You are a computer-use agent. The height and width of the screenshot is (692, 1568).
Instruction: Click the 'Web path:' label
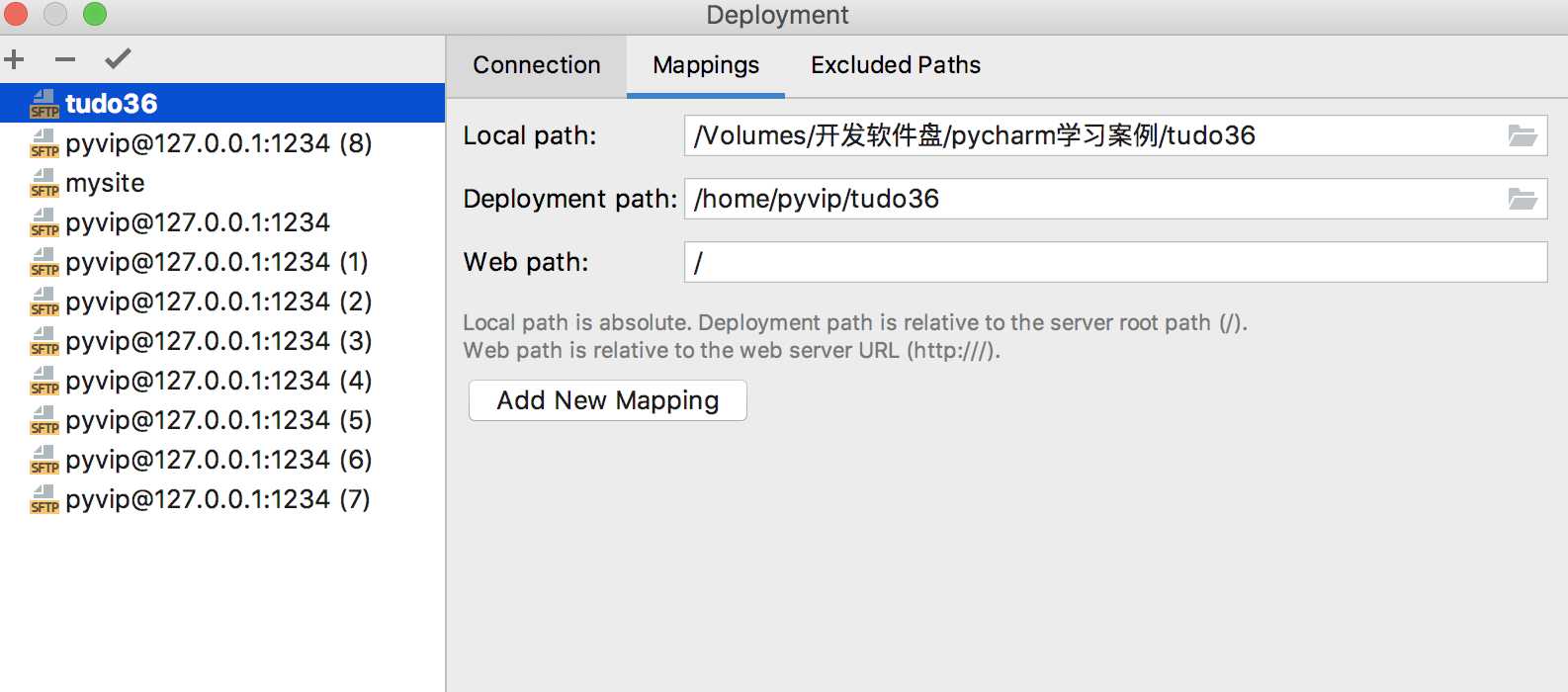pos(526,262)
